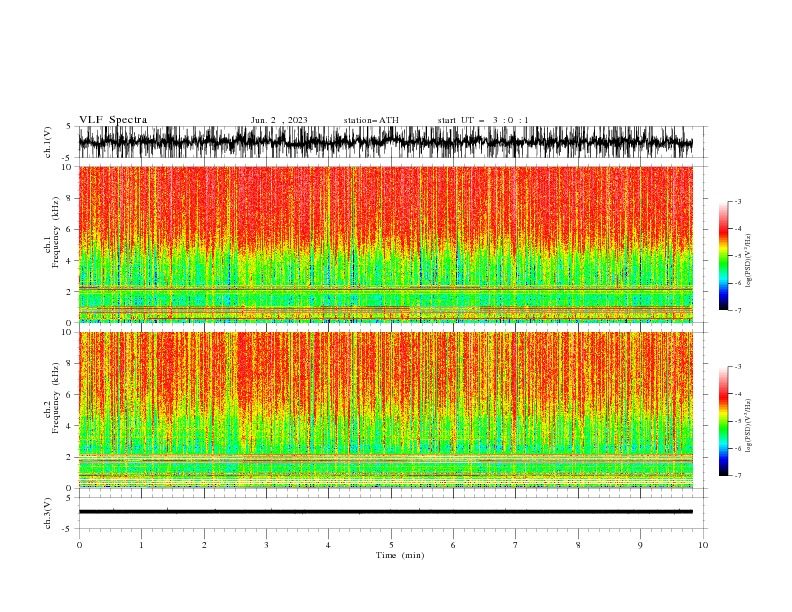Click time-axis tick label '3'

coord(266,545)
